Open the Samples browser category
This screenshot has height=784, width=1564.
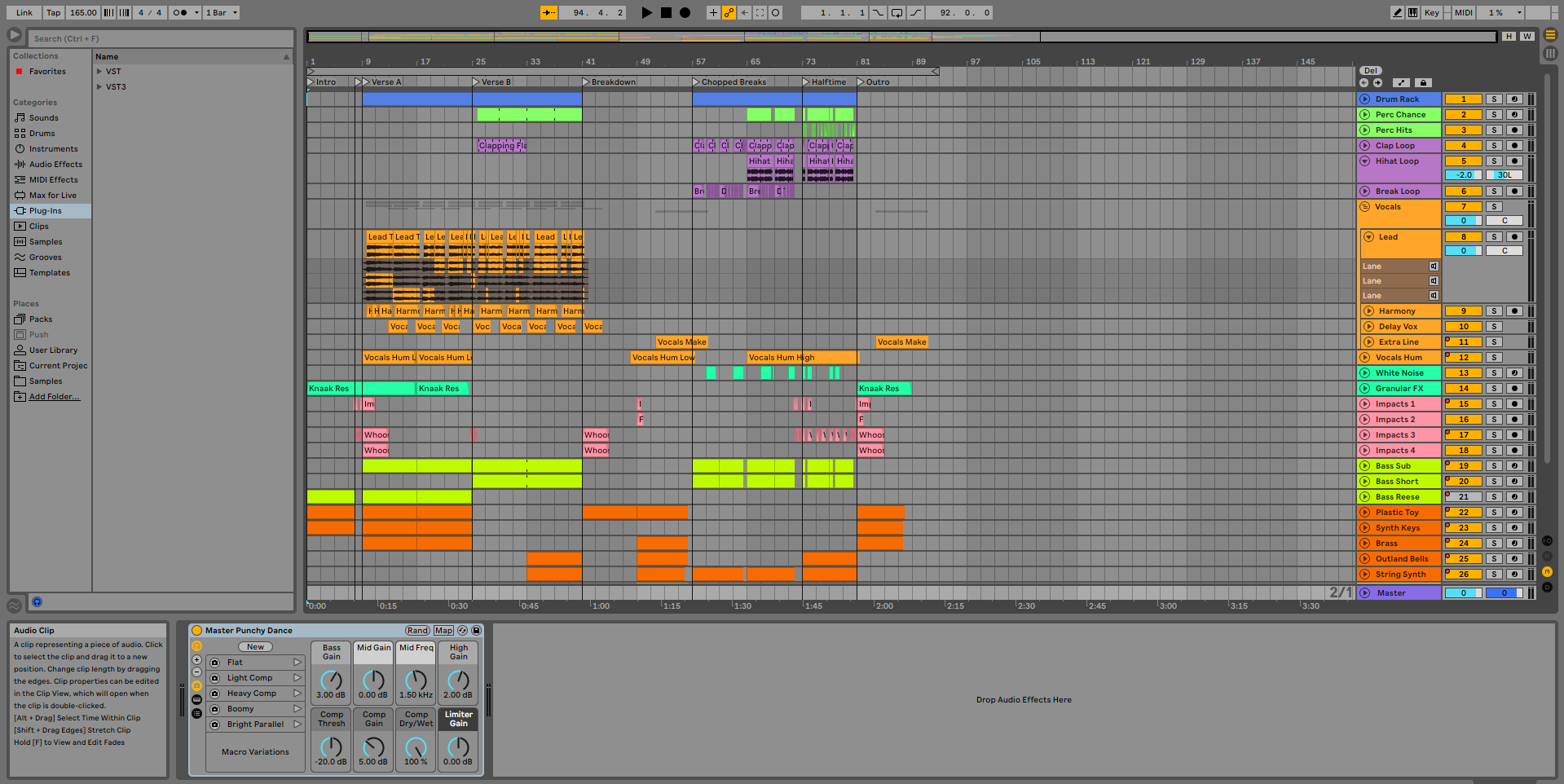(46, 242)
